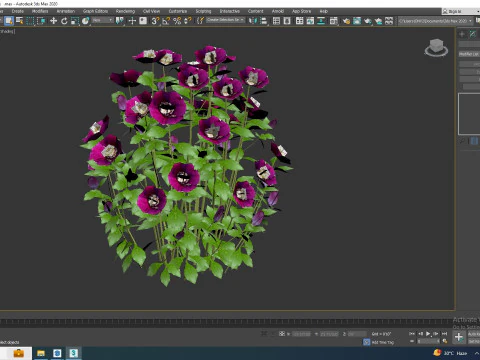This screenshot has width=480, height=360.
Task: Activate the Select and Scale tool
Action: click(75, 21)
